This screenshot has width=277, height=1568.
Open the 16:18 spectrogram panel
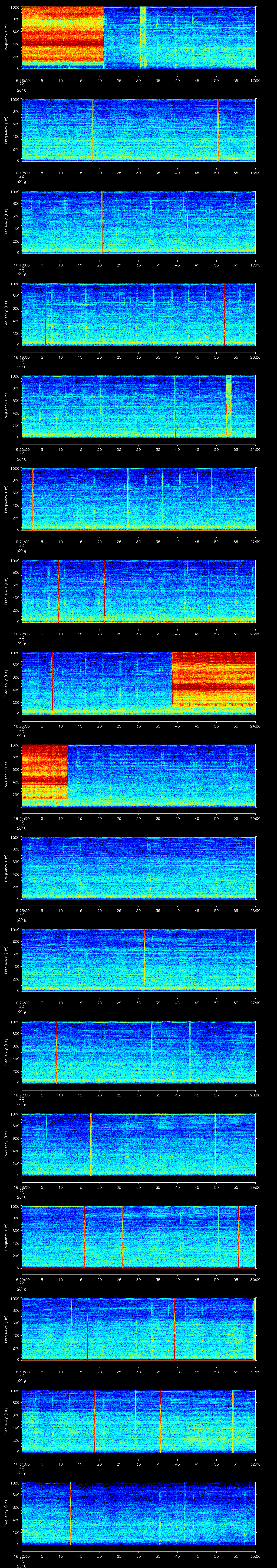(x=138, y=222)
